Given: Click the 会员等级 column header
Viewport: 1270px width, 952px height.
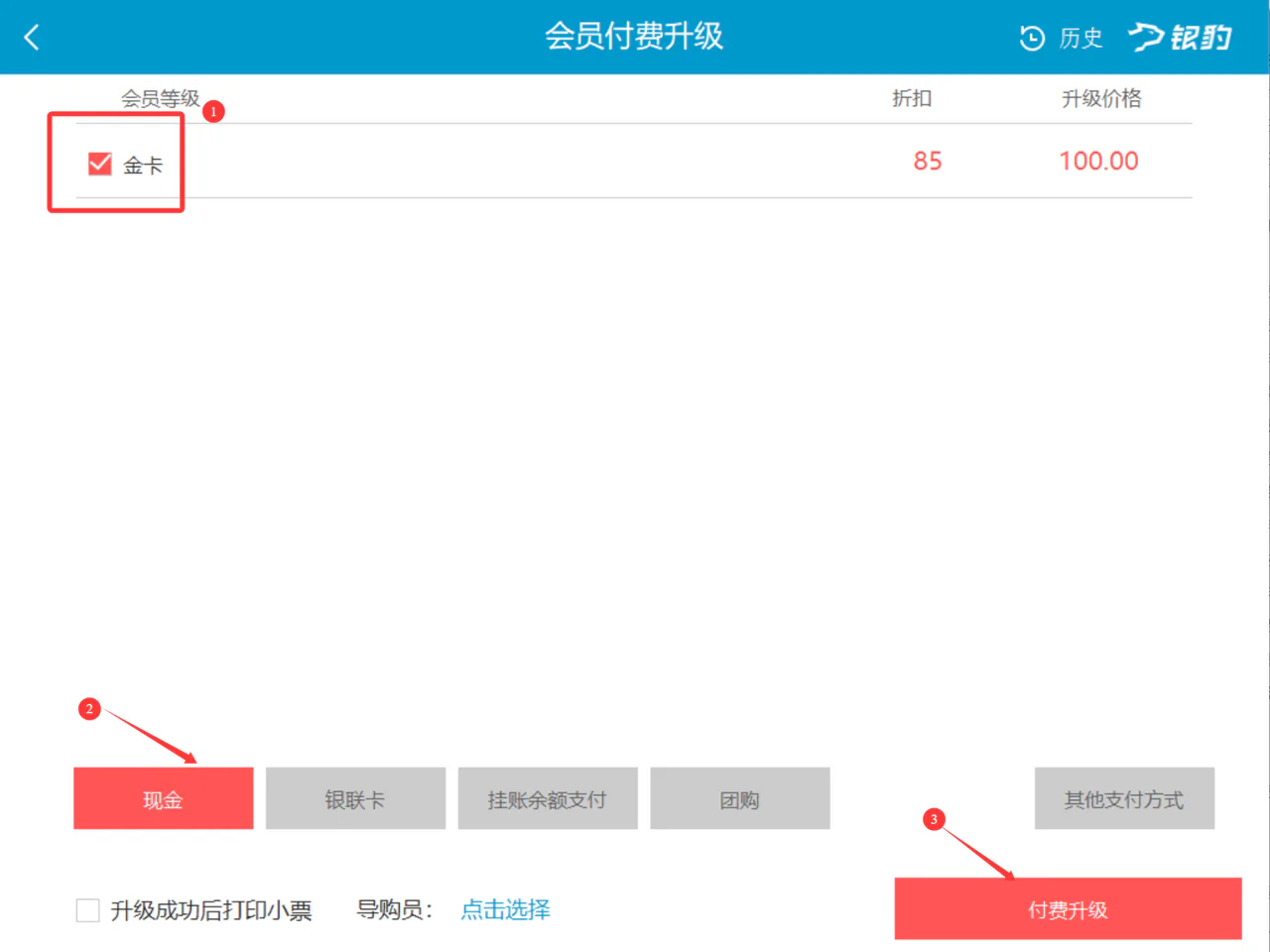Looking at the screenshot, I should (x=161, y=98).
